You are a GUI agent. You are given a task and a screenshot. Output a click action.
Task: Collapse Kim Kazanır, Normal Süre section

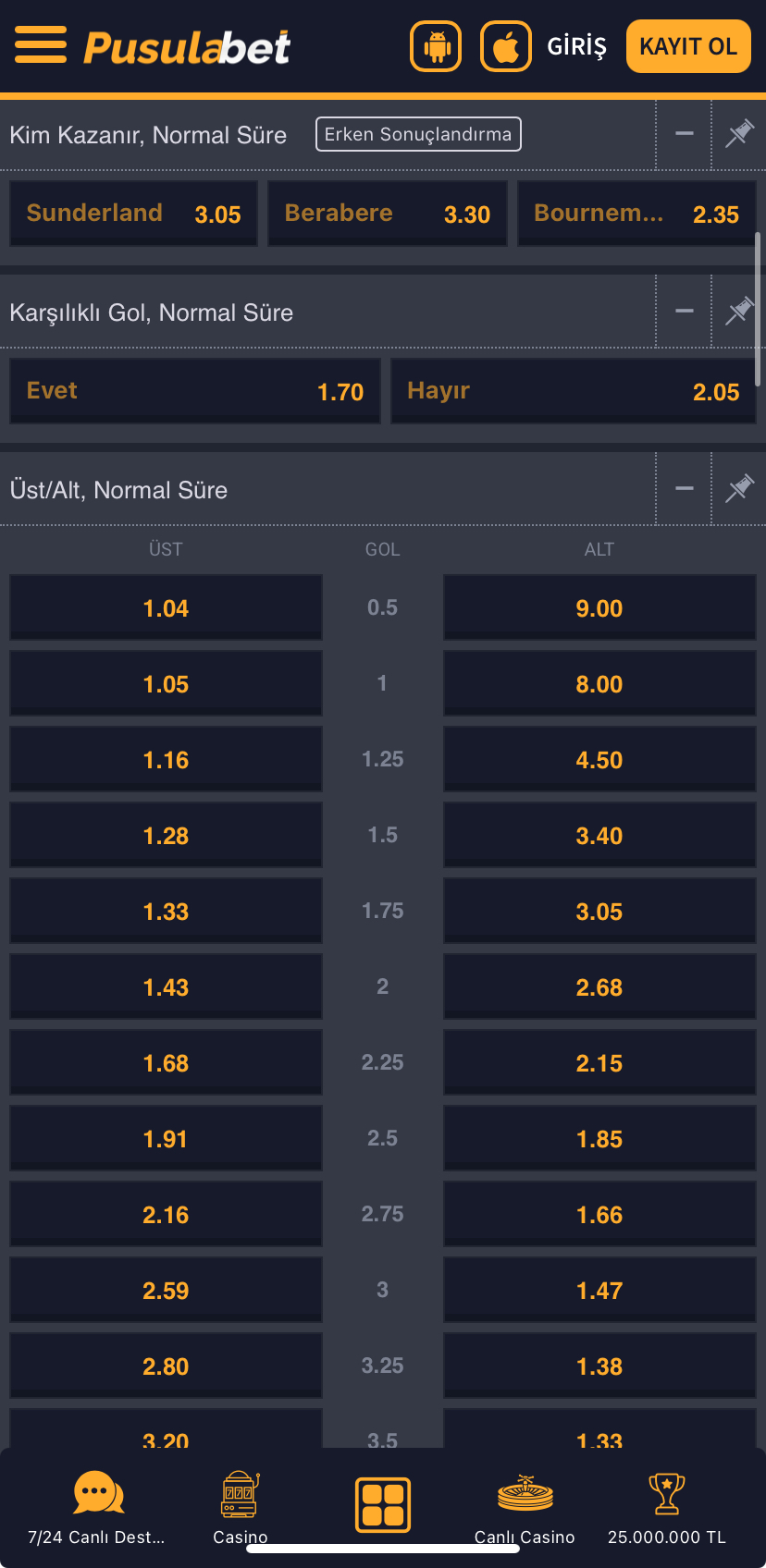(684, 134)
